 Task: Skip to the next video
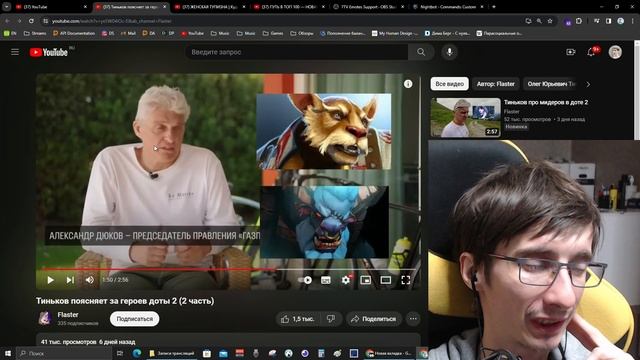point(70,280)
